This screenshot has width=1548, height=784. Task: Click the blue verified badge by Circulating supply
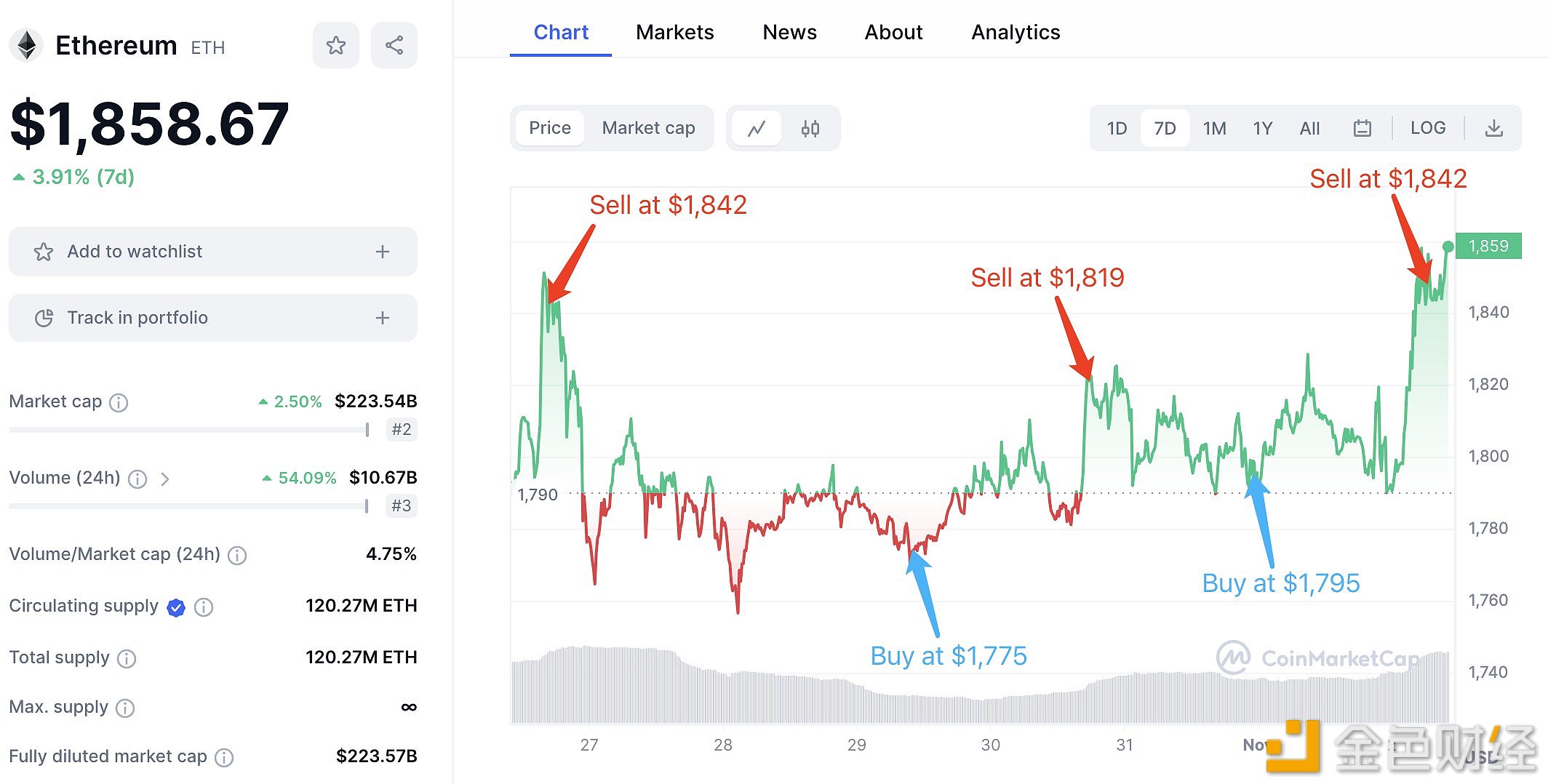[176, 607]
